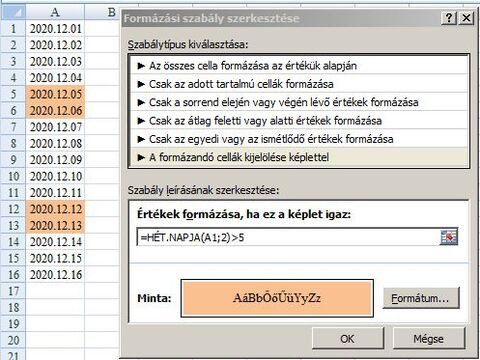Select 'Csak az adott tartalmú cellák formázása'
Image resolution: width=480 pixels, height=360 pixels.
[x=299, y=84]
